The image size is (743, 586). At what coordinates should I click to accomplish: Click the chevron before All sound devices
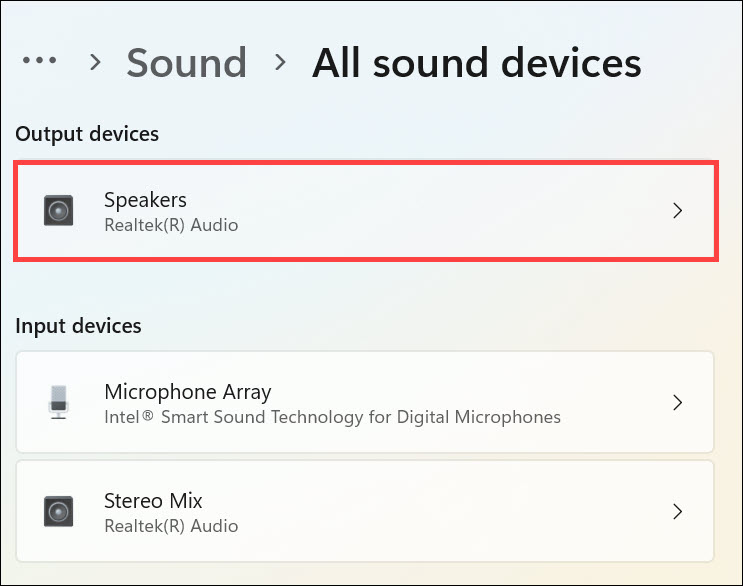pos(281,63)
